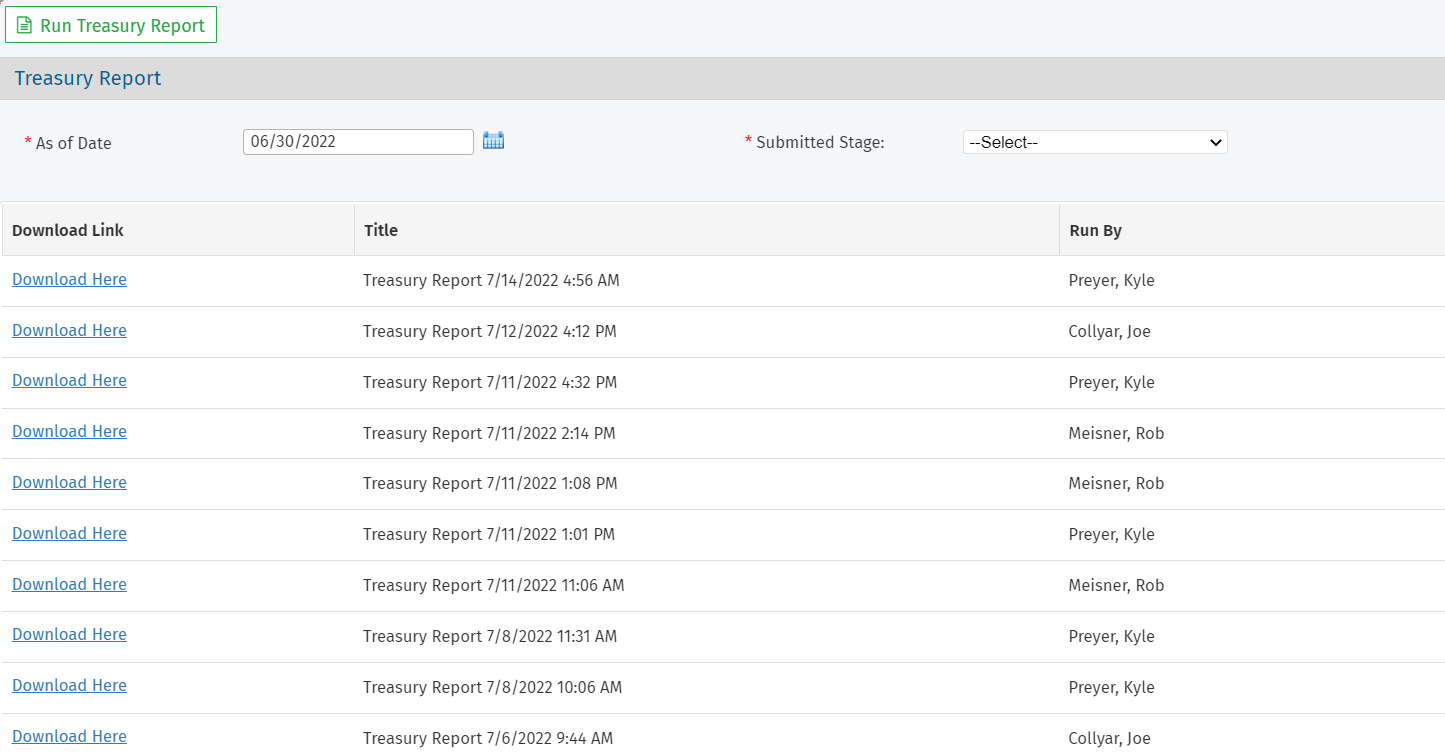Download the Treasury Report from 7/14/2022
Screen dimensions: 1445x754
69,279
